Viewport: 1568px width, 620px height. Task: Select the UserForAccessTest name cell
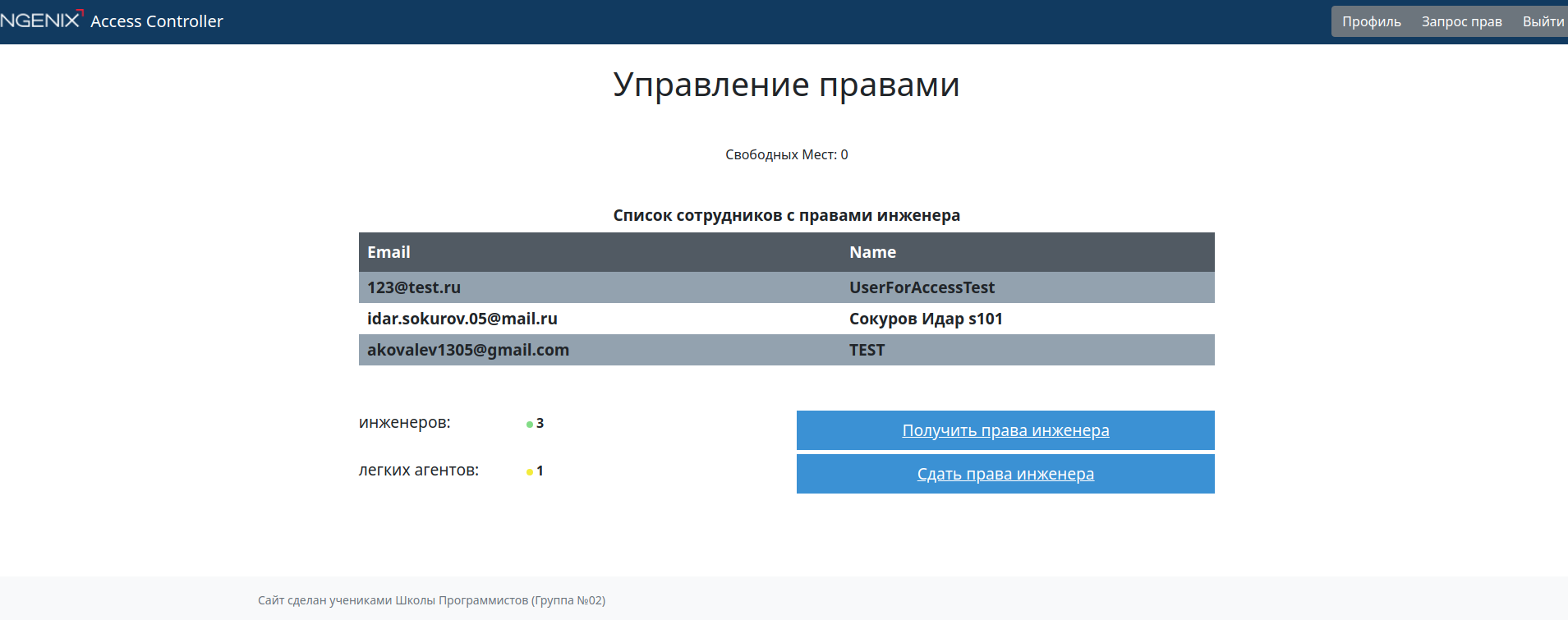tap(922, 287)
